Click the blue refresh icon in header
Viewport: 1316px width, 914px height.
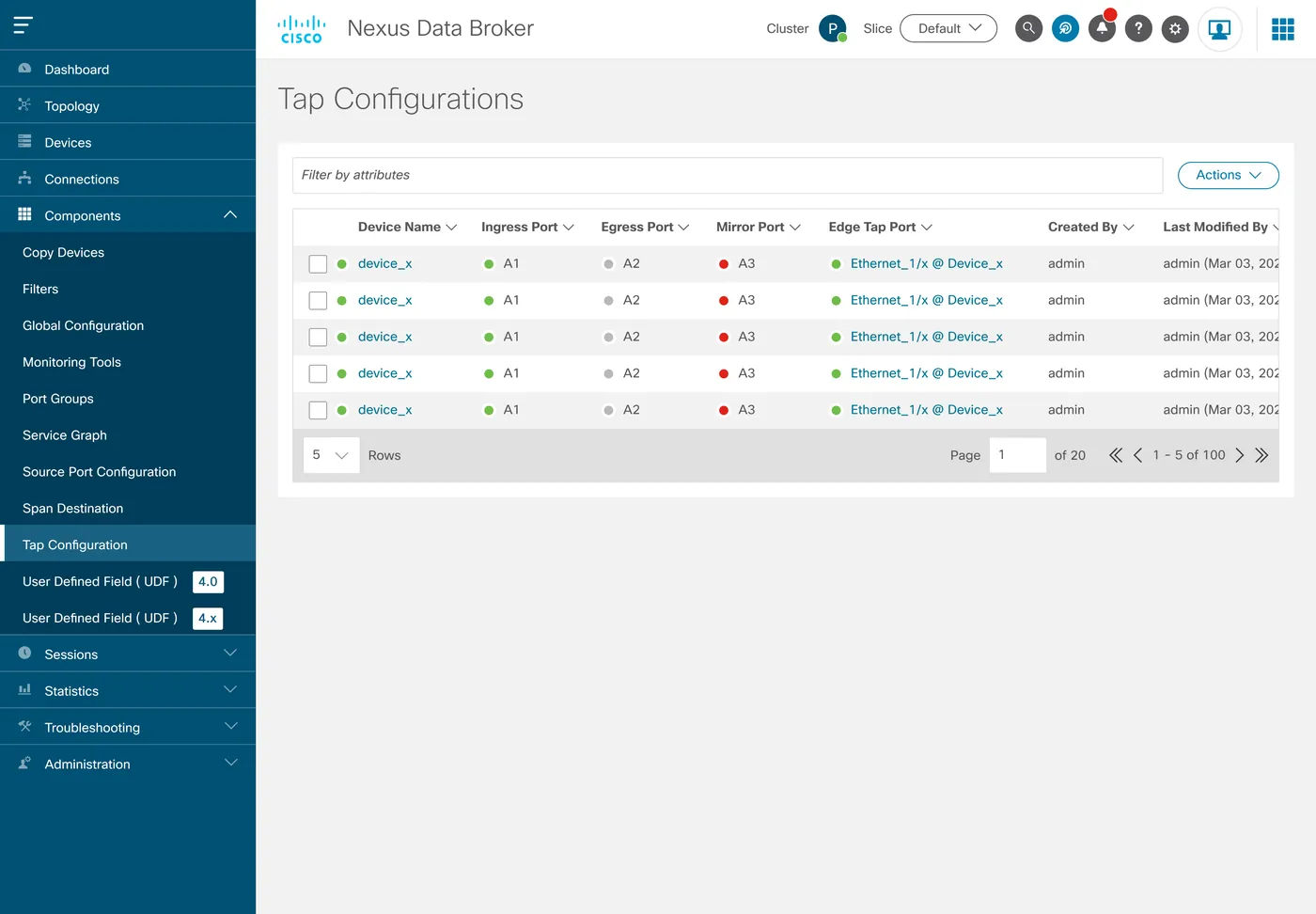(x=1065, y=28)
